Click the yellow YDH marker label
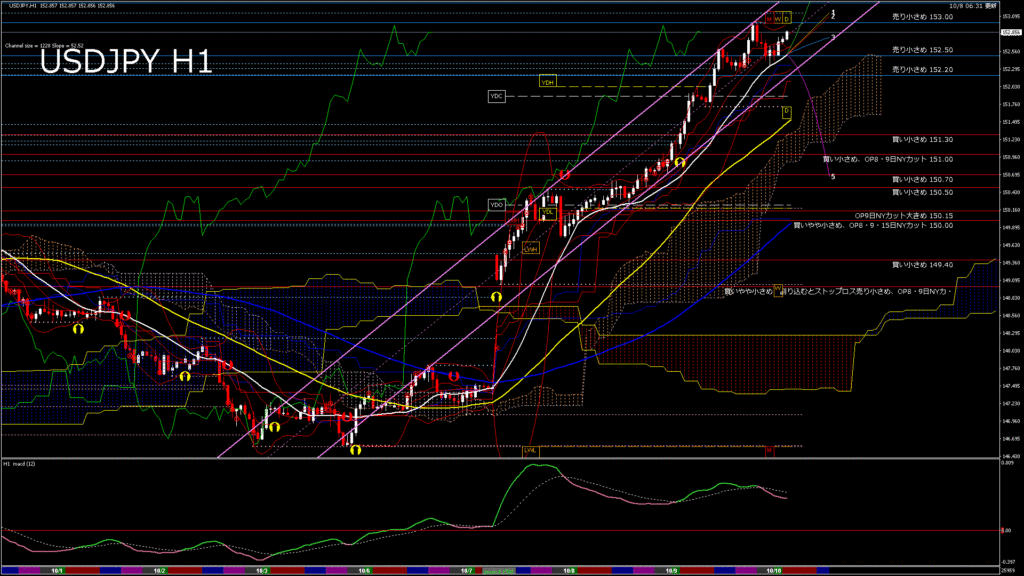The width and height of the screenshot is (1024, 576). pyautogui.click(x=547, y=81)
